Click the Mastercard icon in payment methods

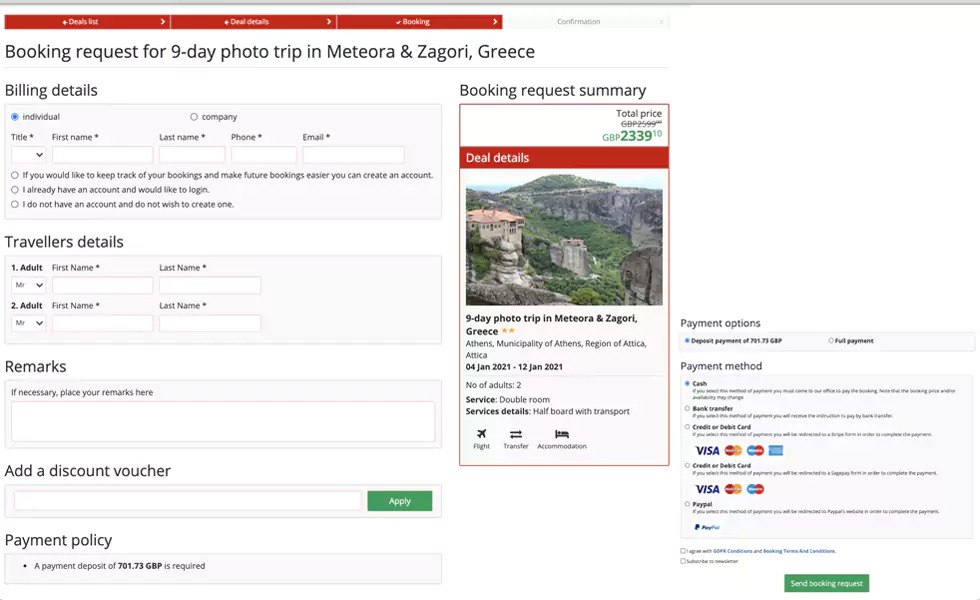coord(732,451)
